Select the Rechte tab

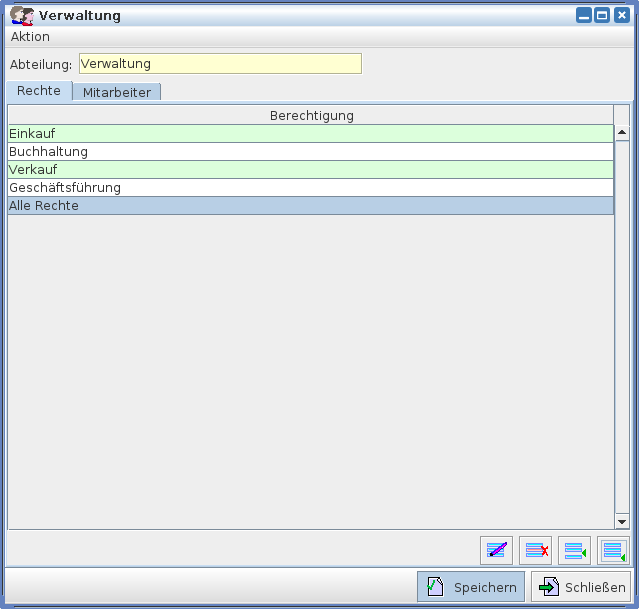[39, 91]
